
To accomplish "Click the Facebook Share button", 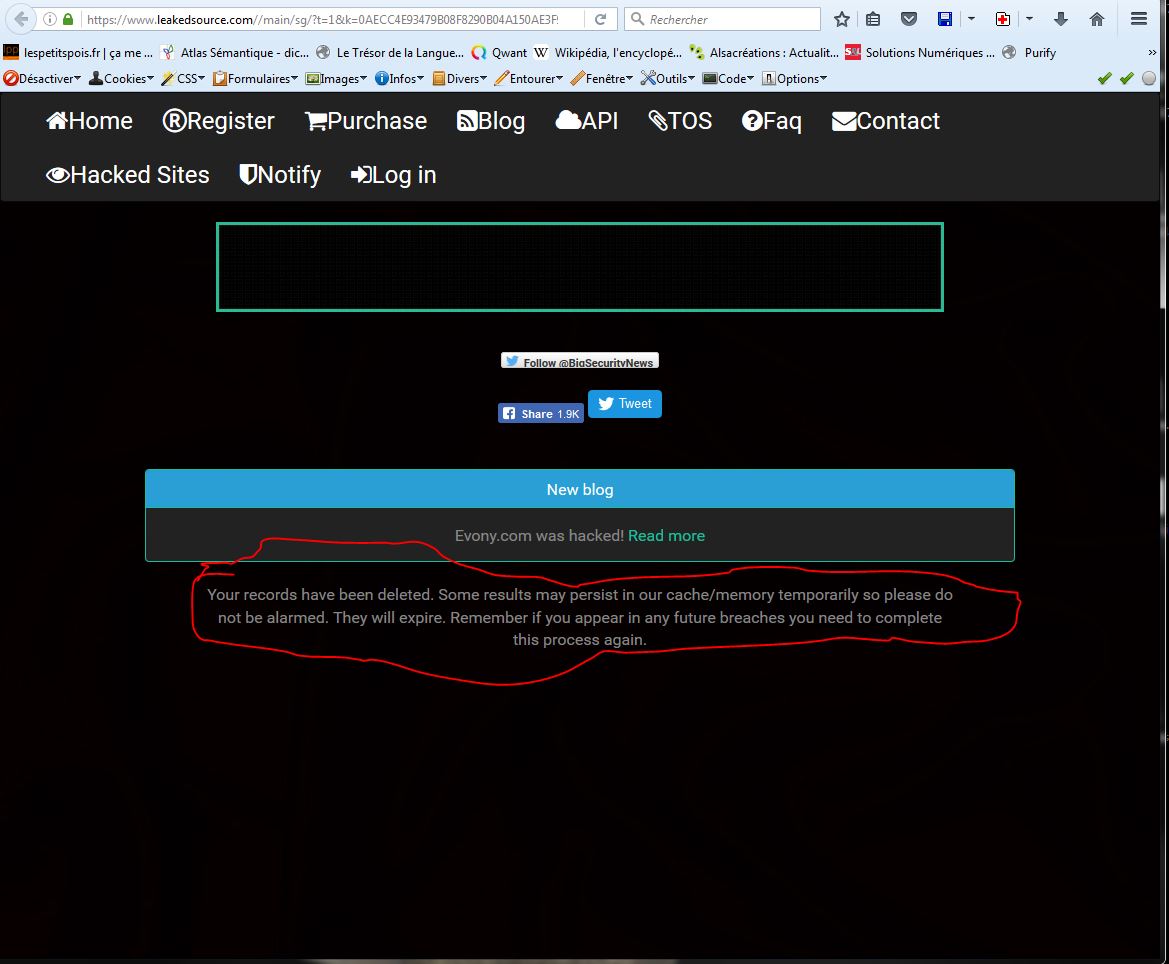I will click(540, 413).
